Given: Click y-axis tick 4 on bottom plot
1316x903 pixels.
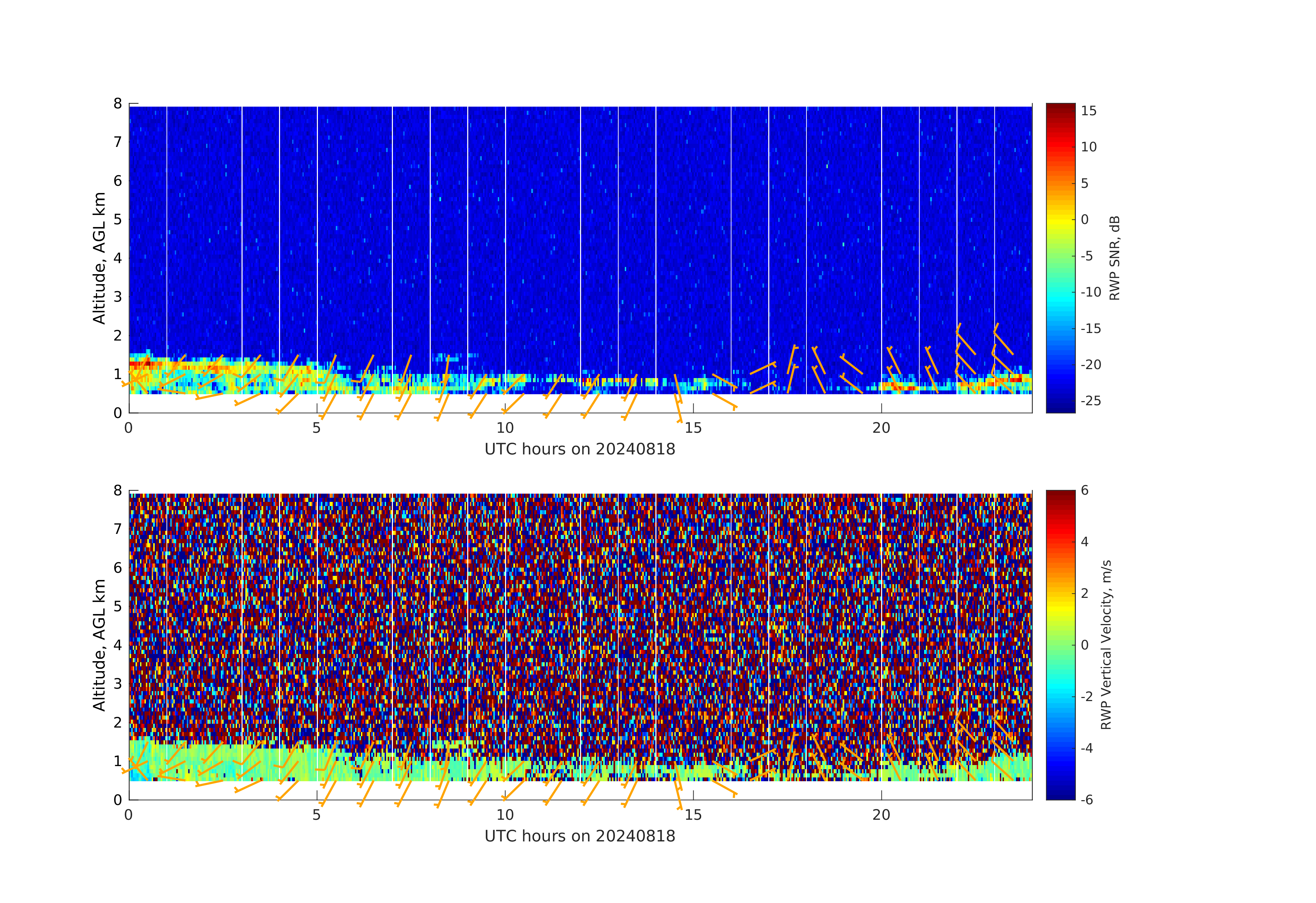Looking at the screenshot, I should (118, 645).
